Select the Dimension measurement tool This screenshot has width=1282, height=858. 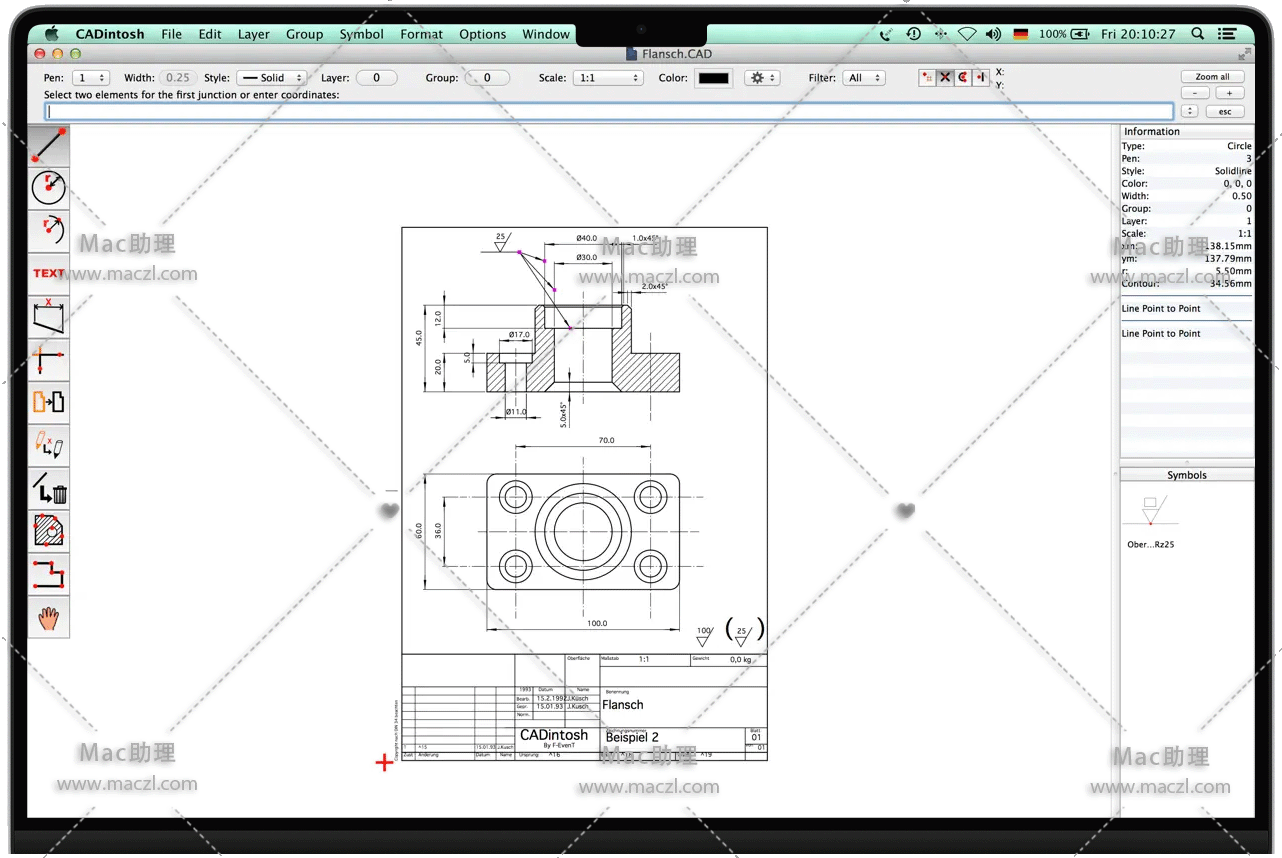tap(48, 316)
